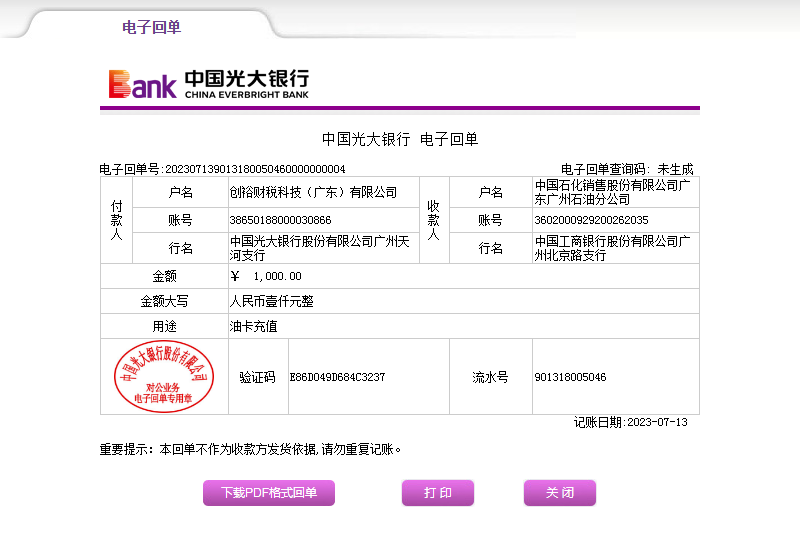800x534 pixels.
Task: Click verification code E86D049D684C3237
Action: (337, 377)
